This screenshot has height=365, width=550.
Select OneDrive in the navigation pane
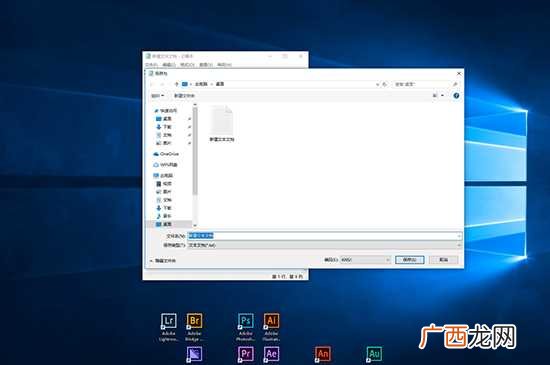pos(166,154)
